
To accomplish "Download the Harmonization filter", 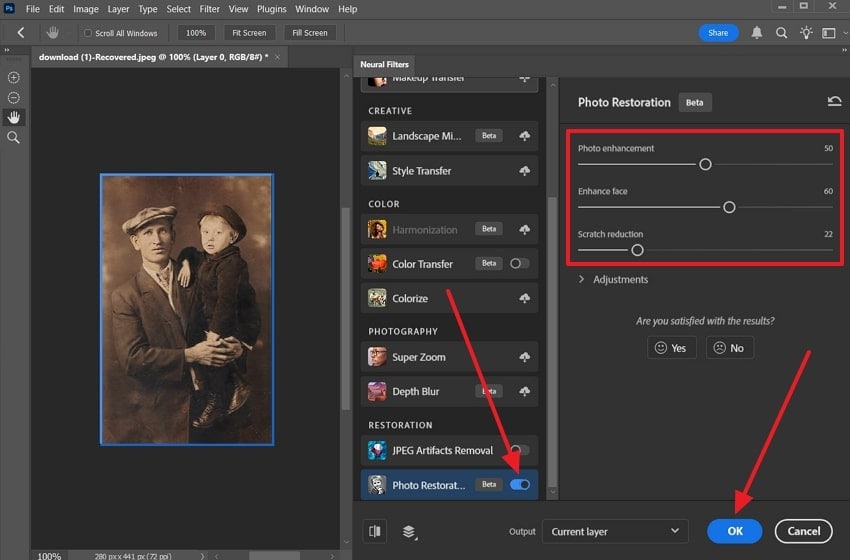I will [x=524, y=229].
